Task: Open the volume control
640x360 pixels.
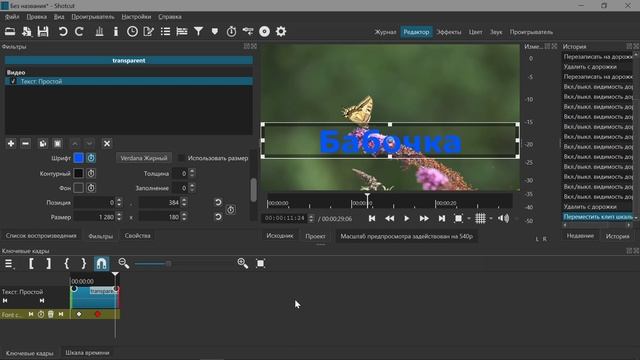Action: pyautogui.click(x=503, y=219)
